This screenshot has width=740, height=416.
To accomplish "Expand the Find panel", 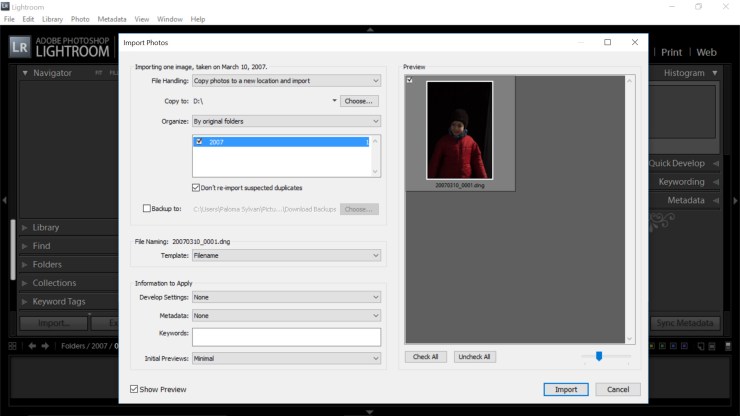I will tap(25, 246).
